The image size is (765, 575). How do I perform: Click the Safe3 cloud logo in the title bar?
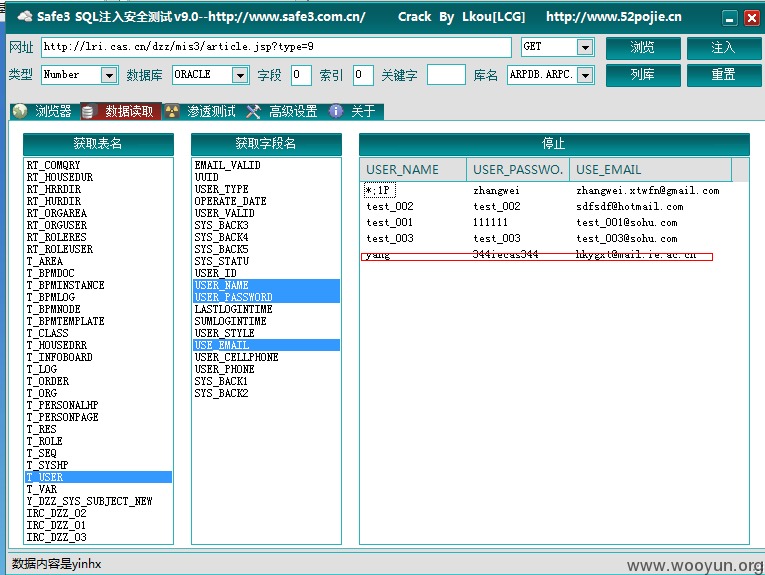24,17
